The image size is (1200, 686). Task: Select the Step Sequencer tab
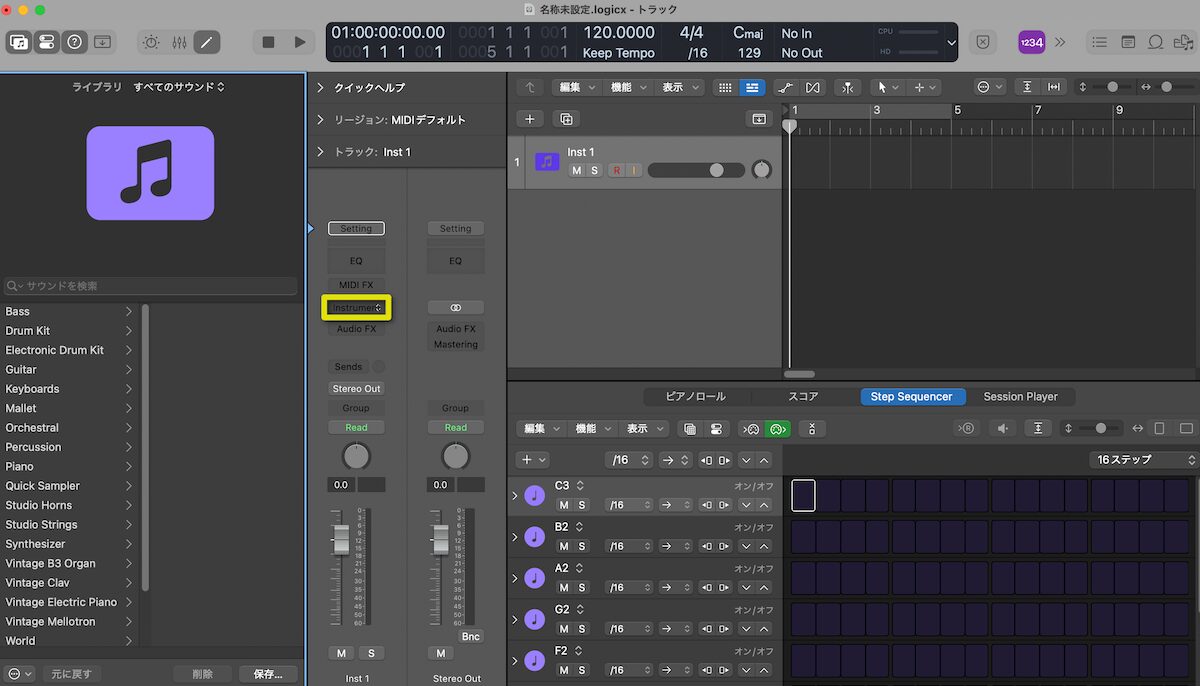tap(912, 397)
